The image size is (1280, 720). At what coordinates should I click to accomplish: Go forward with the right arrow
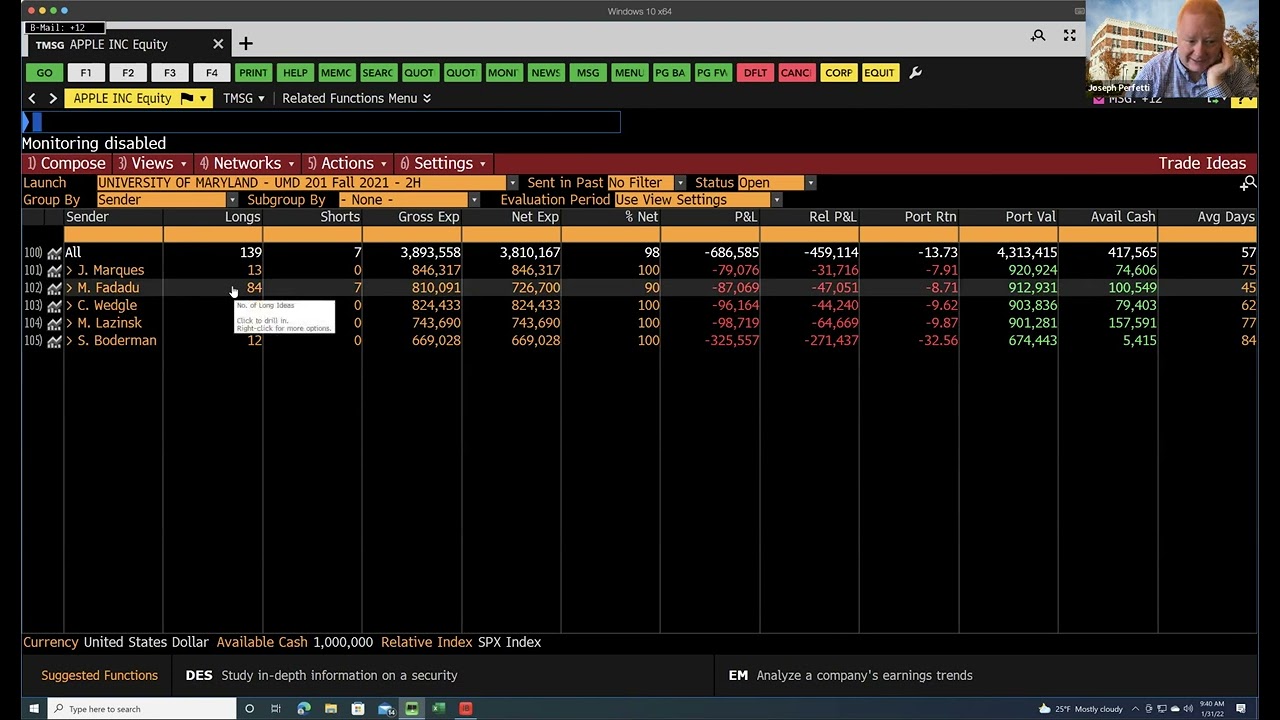point(53,98)
